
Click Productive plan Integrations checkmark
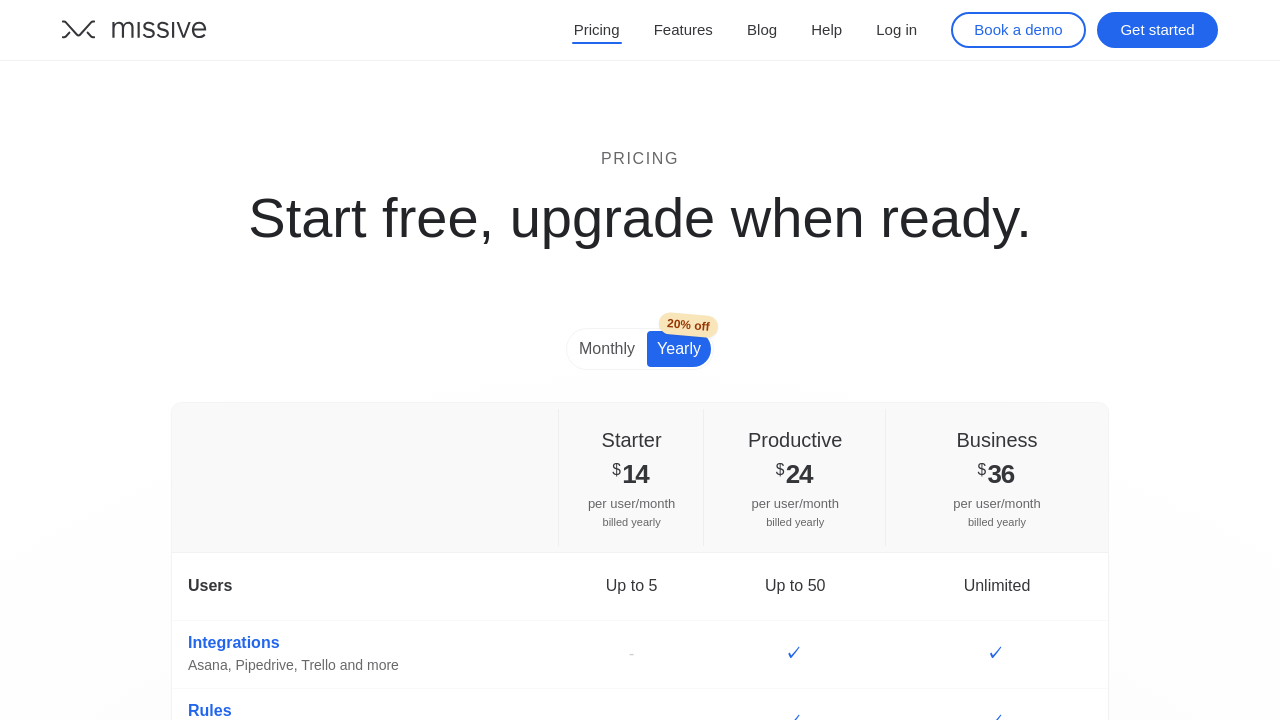point(794,653)
